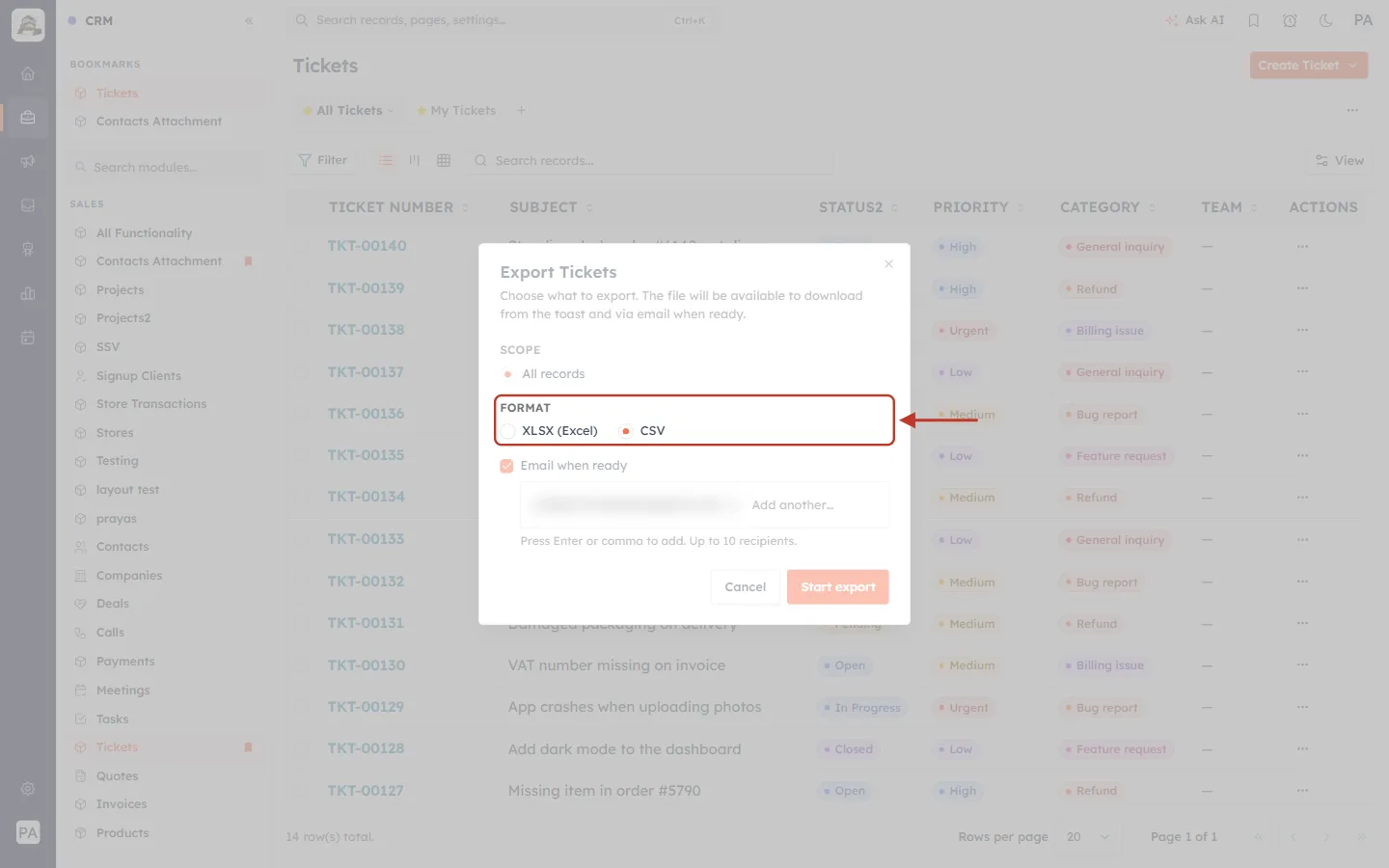This screenshot has height=868, width=1389.
Task: Switch to the My Tickets tab
Action: 455,111
